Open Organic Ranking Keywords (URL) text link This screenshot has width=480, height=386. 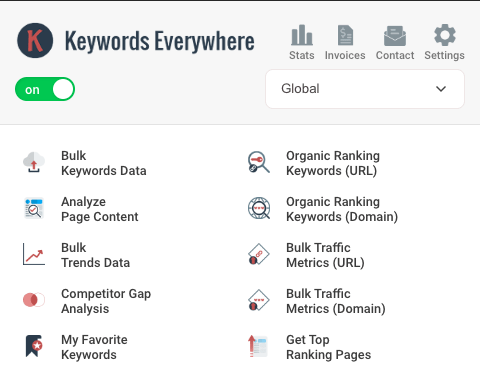tap(333, 163)
